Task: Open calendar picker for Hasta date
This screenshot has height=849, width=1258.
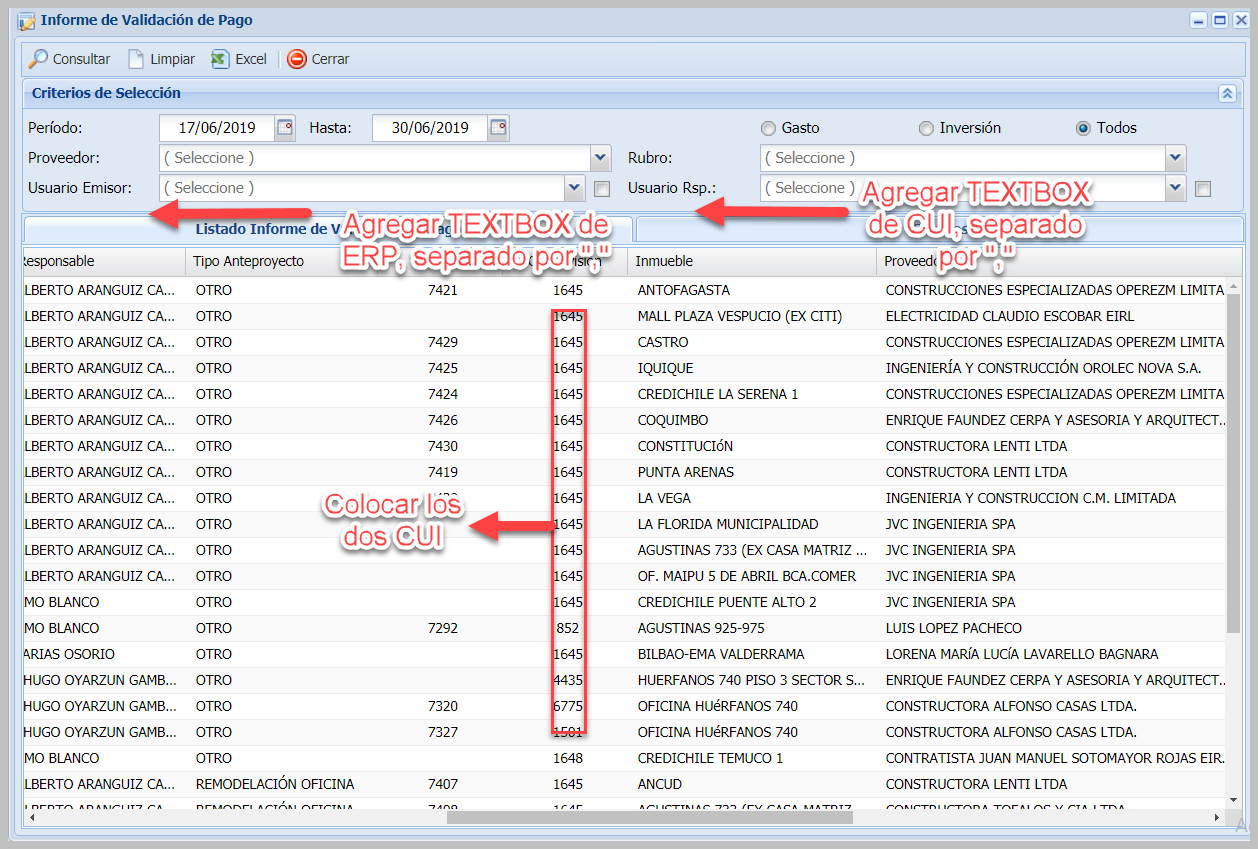Action: point(498,127)
